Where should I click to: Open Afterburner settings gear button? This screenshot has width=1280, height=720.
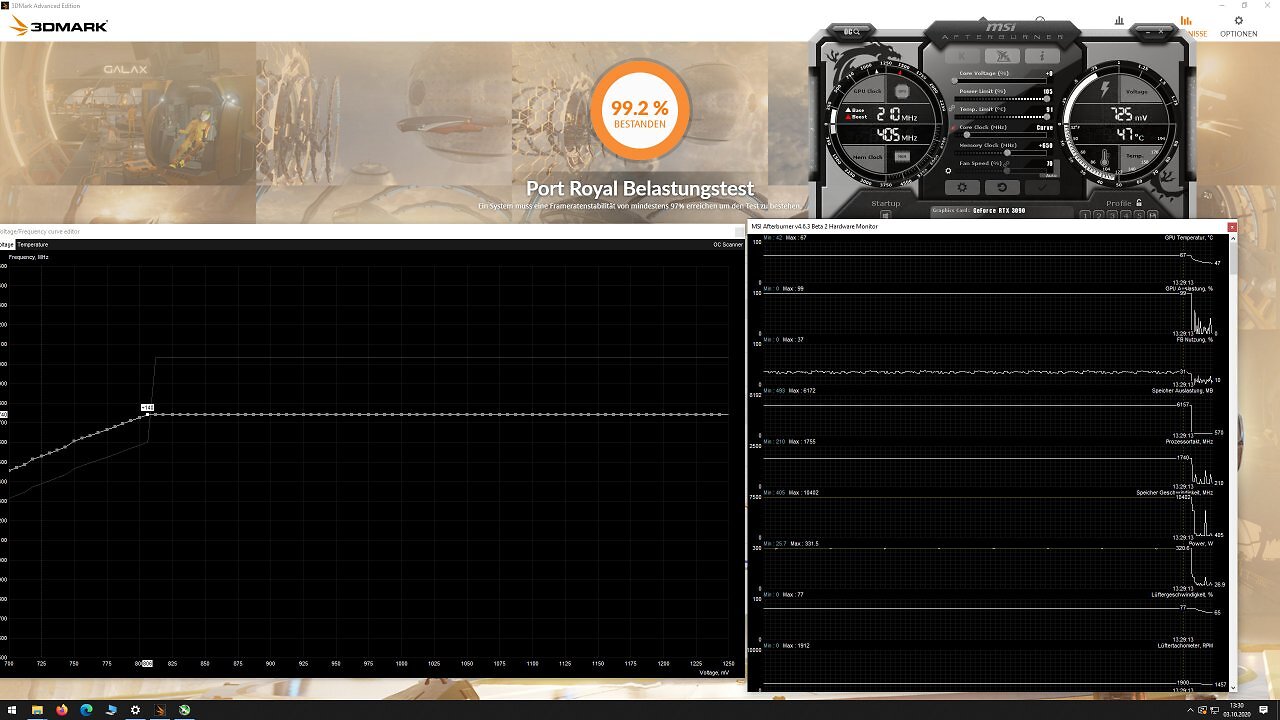pyautogui.click(x=962, y=187)
